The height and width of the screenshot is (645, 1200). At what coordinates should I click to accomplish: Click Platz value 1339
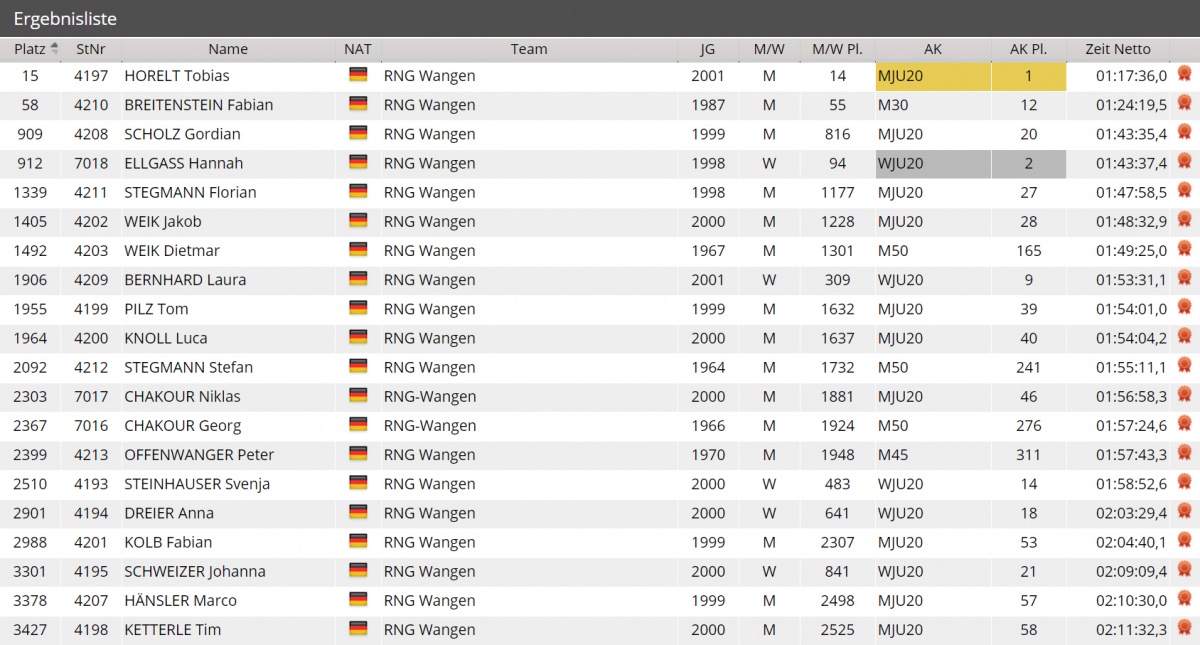[x=30, y=192]
